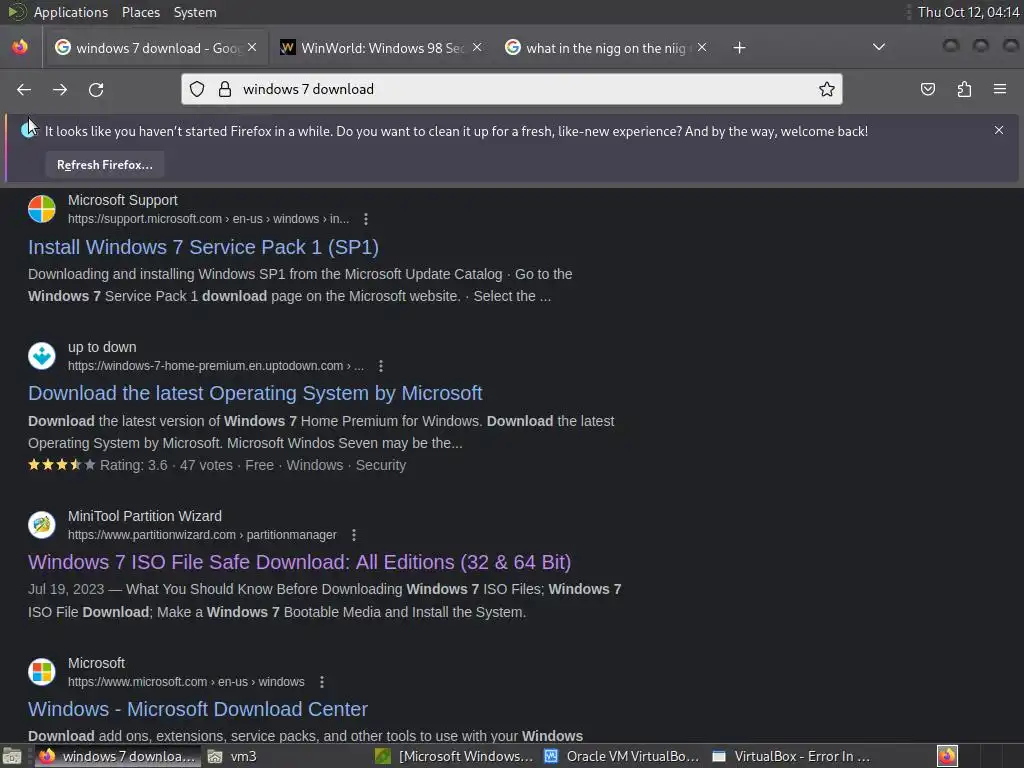Open the System menu
The height and width of the screenshot is (768, 1024).
point(195,12)
